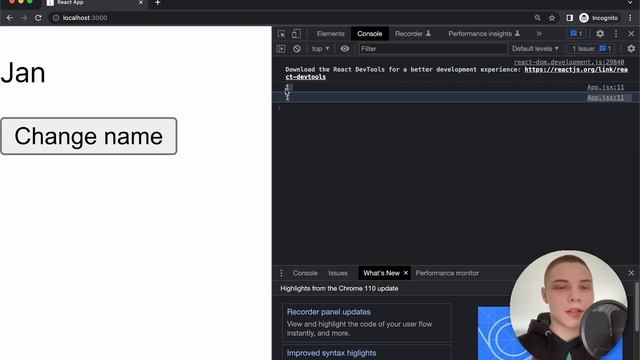The height and width of the screenshot is (360, 640).
Task: Click the Jan name text
Action: pyautogui.click(x=23, y=73)
